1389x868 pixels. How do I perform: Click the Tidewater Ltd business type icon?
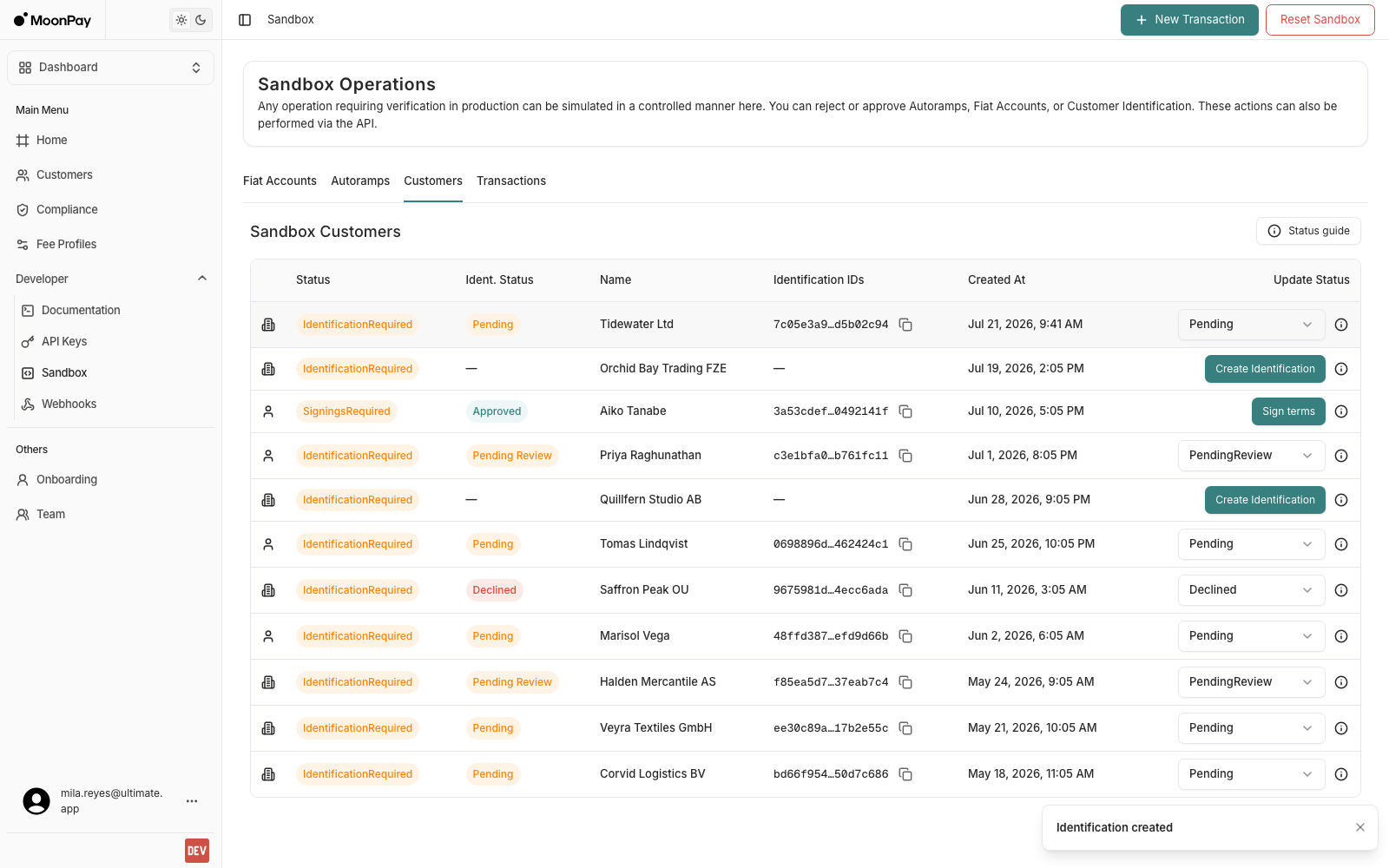point(268,325)
